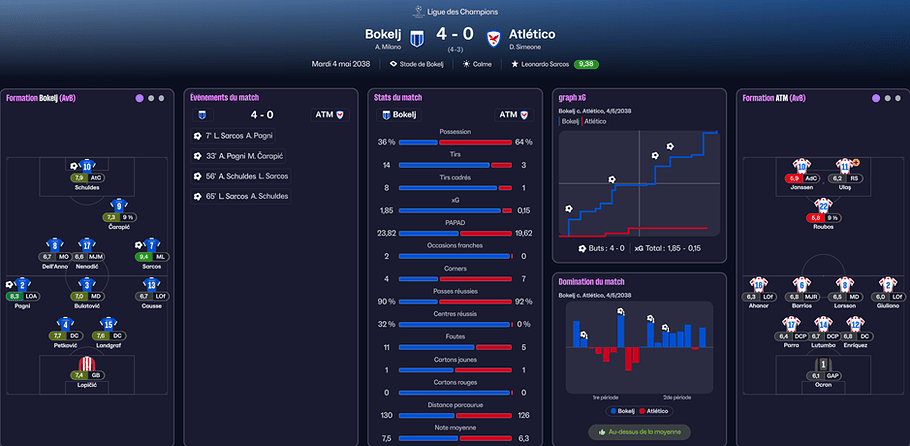Open the Stats du match Bokelj team tab
Viewport: 910px width, 446px height.
coord(399,114)
